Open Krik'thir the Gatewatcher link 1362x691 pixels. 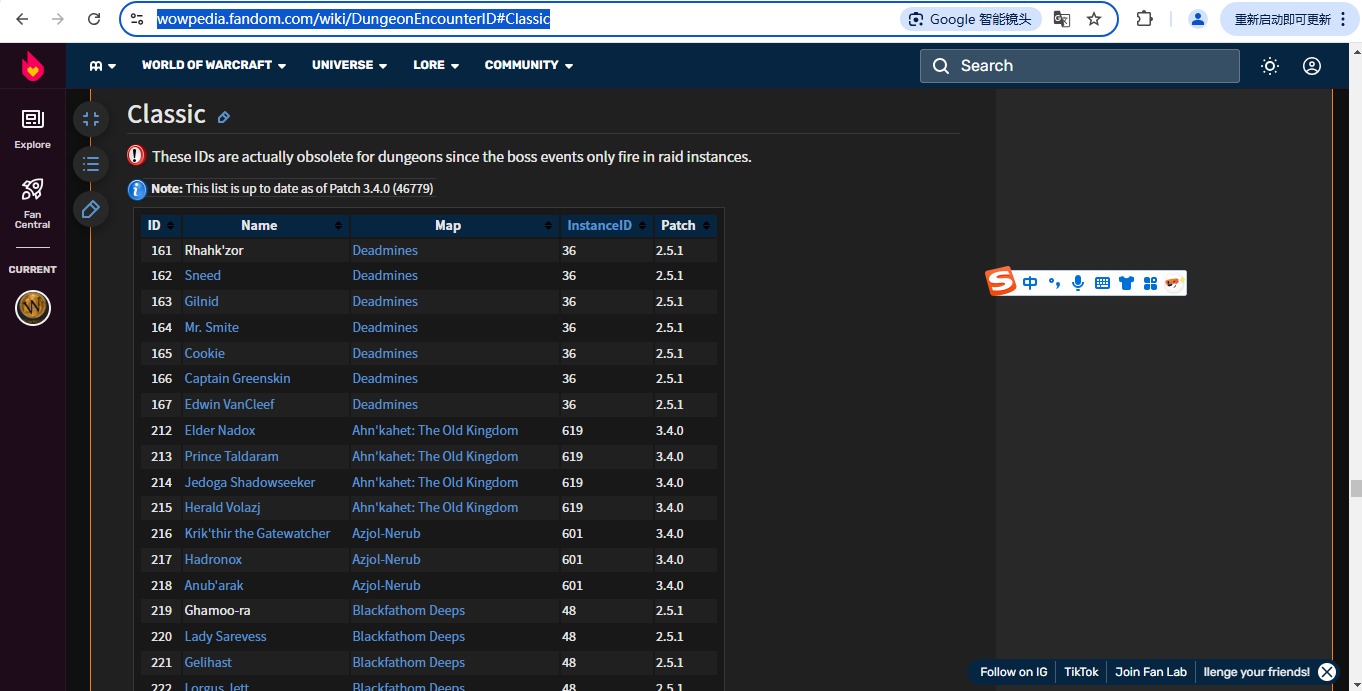257,534
